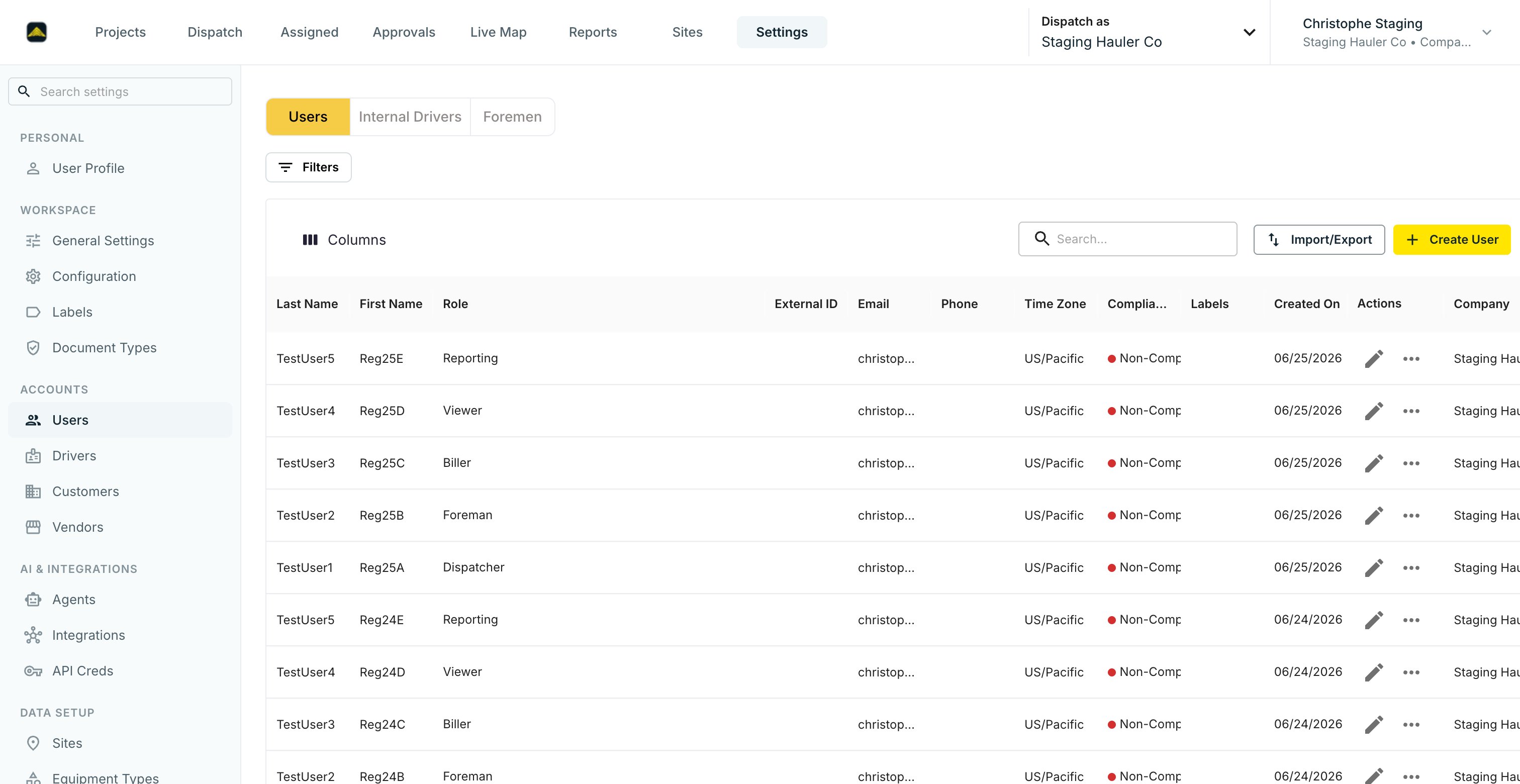Image resolution: width=1520 pixels, height=784 pixels.
Task: Go to Approvals in top navigation
Action: point(404,32)
